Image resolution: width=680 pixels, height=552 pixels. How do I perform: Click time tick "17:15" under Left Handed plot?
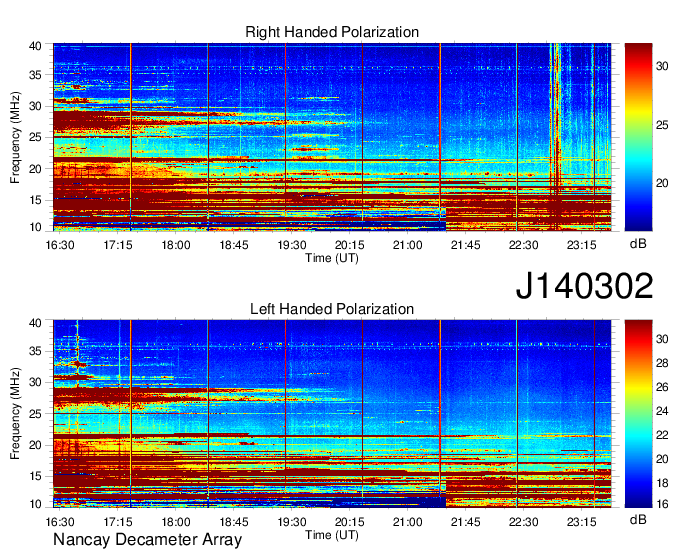pos(118,522)
